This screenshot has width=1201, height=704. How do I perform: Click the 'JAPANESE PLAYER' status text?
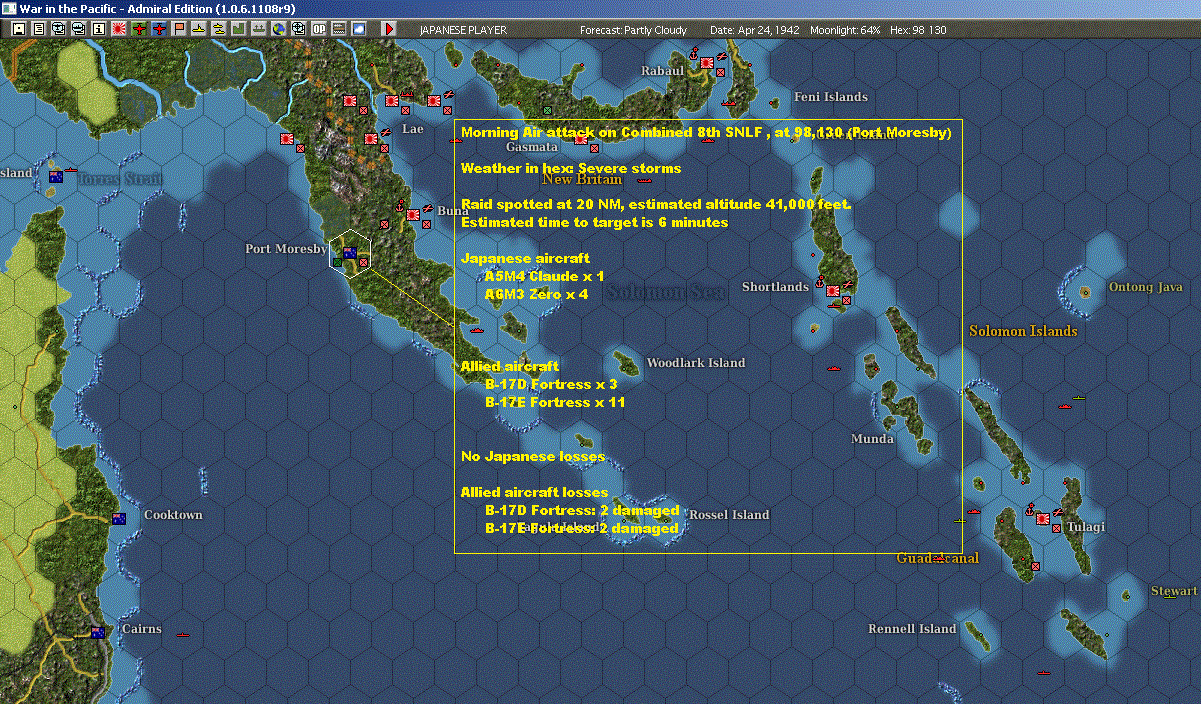coord(463,30)
